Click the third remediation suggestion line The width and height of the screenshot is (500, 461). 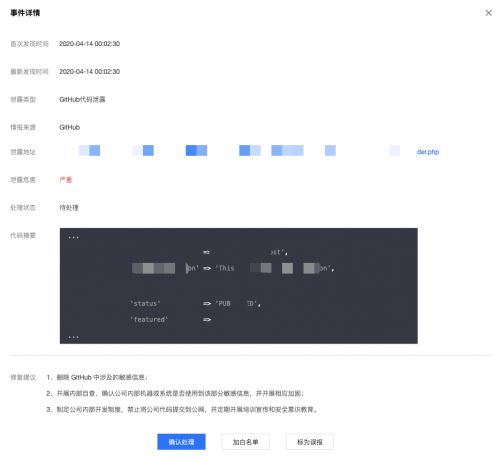(182, 409)
